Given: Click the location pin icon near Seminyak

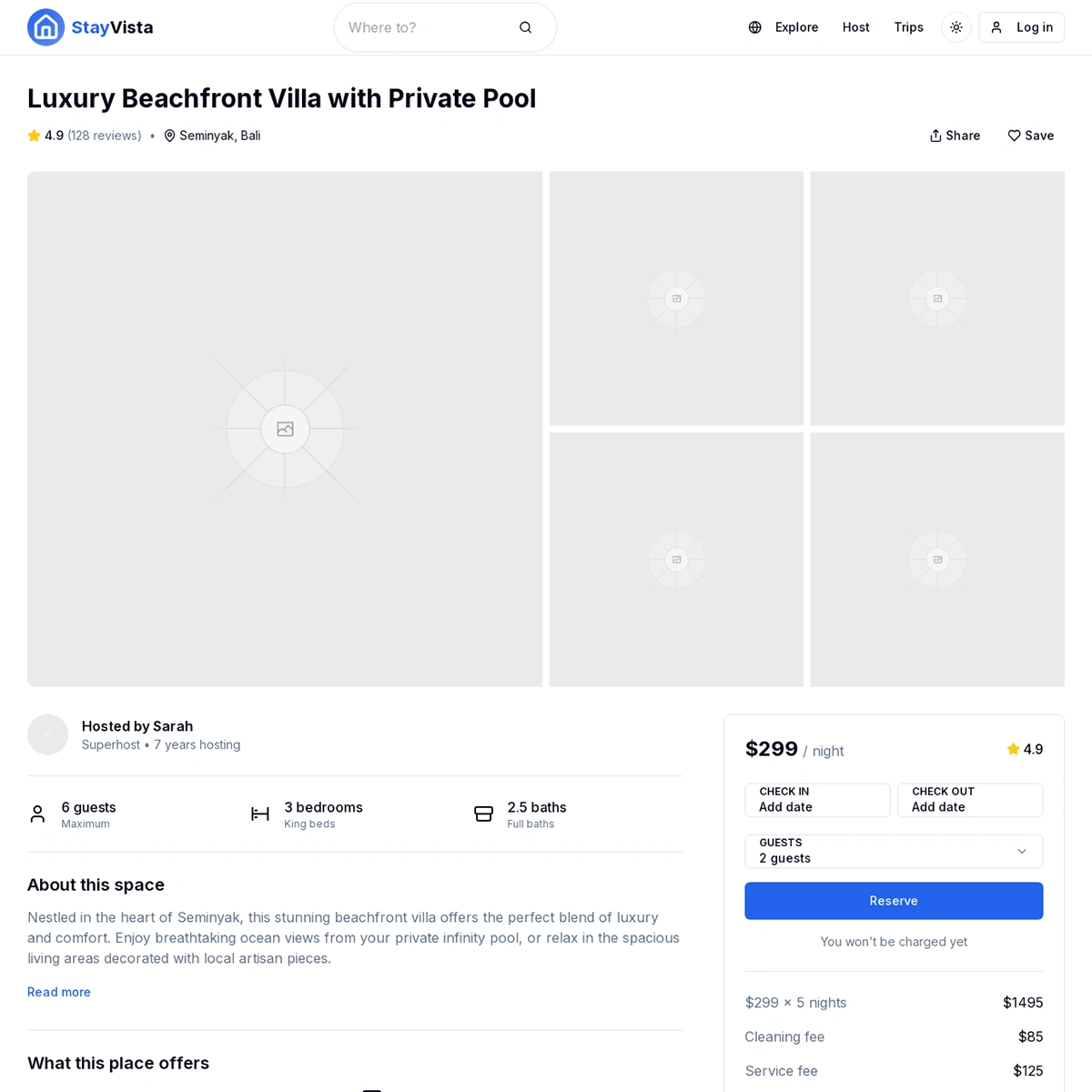Looking at the screenshot, I should (x=169, y=136).
